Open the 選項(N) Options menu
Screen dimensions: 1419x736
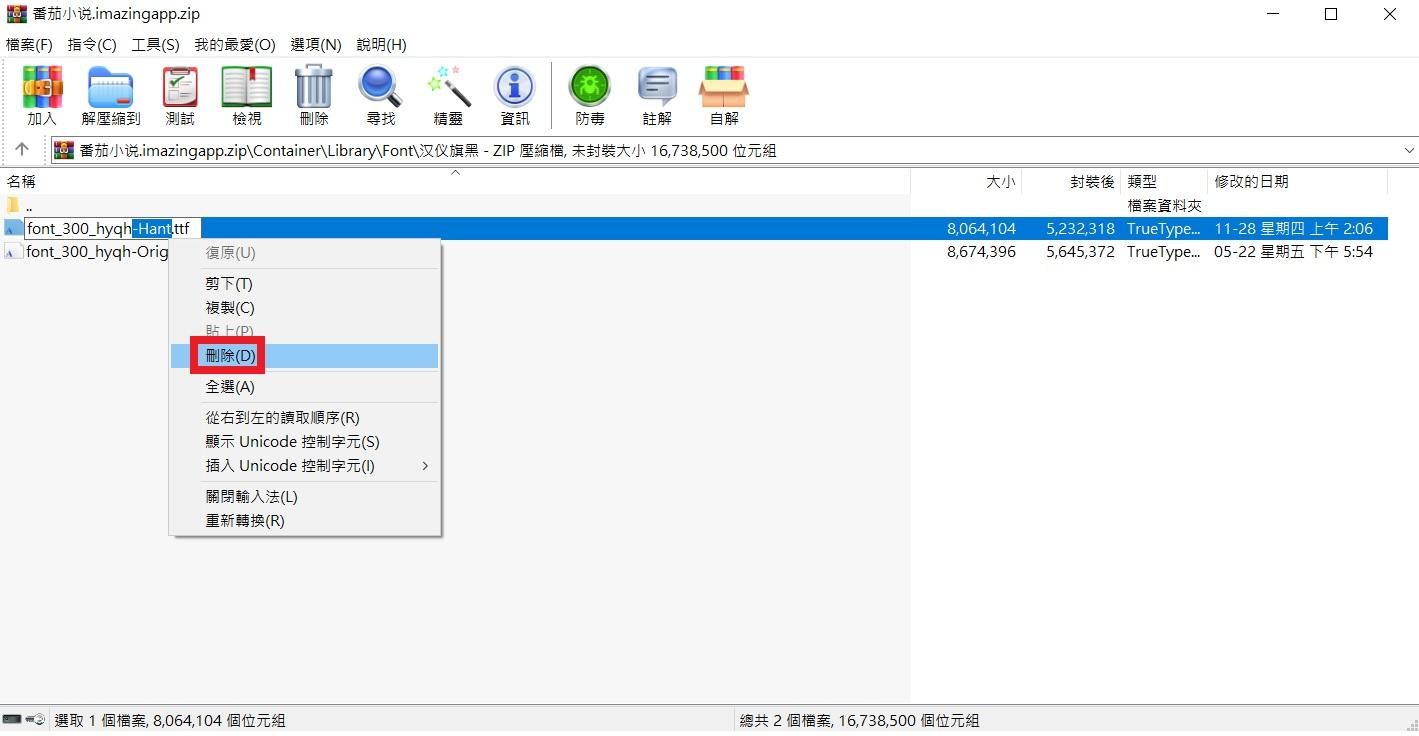[x=316, y=45]
